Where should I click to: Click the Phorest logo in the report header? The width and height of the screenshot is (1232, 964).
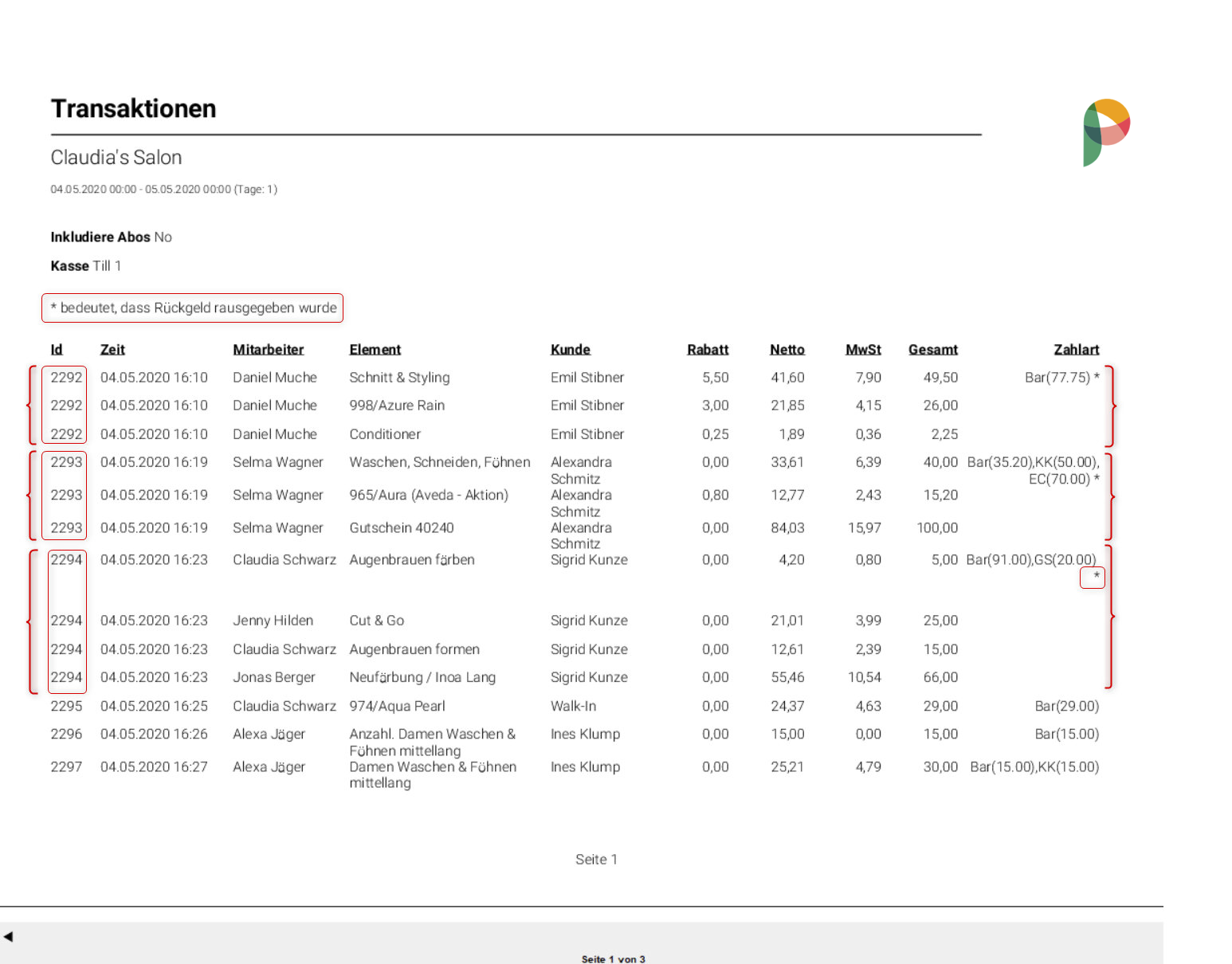[x=1107, y=132]
